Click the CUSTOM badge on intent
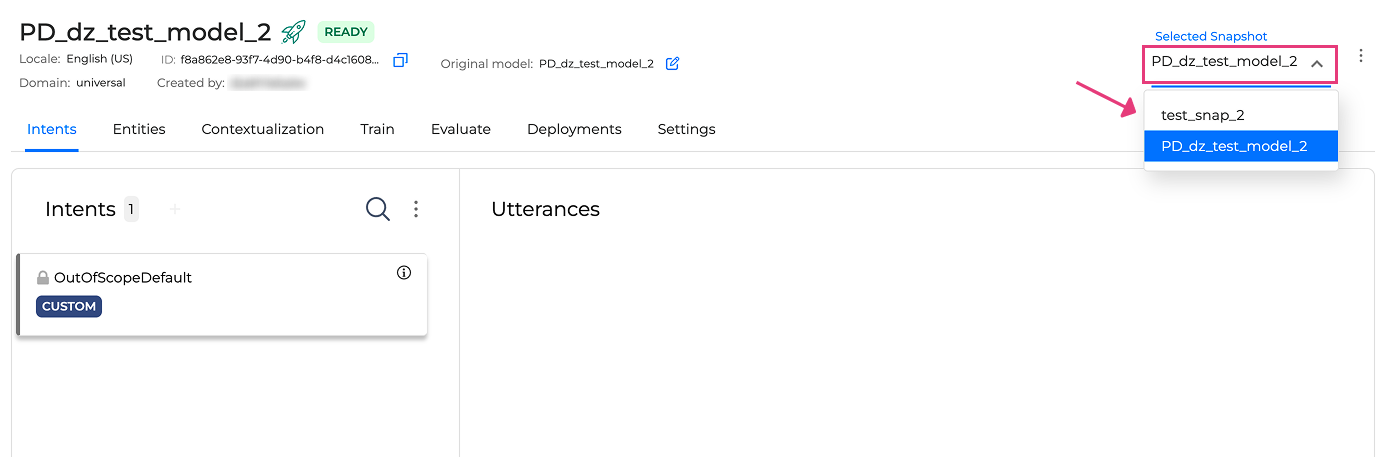The height and width of the screenshot is (457, 1384). click(x=69, y=307)
